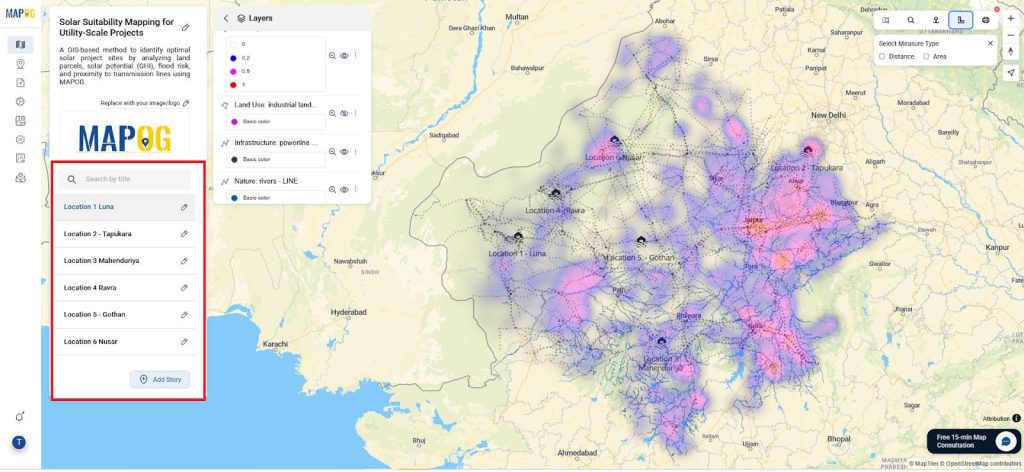
Task: Open more options for the heatmap legend layer
Action: [x=355, y=56]
